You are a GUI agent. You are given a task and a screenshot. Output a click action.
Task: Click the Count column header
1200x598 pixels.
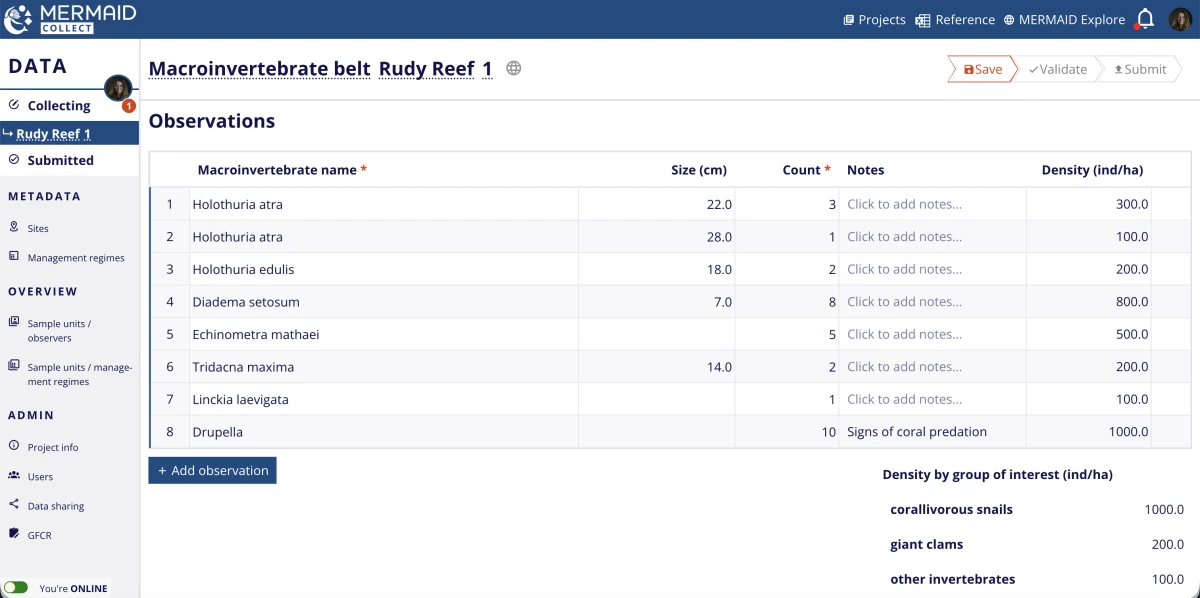[807, 170]
